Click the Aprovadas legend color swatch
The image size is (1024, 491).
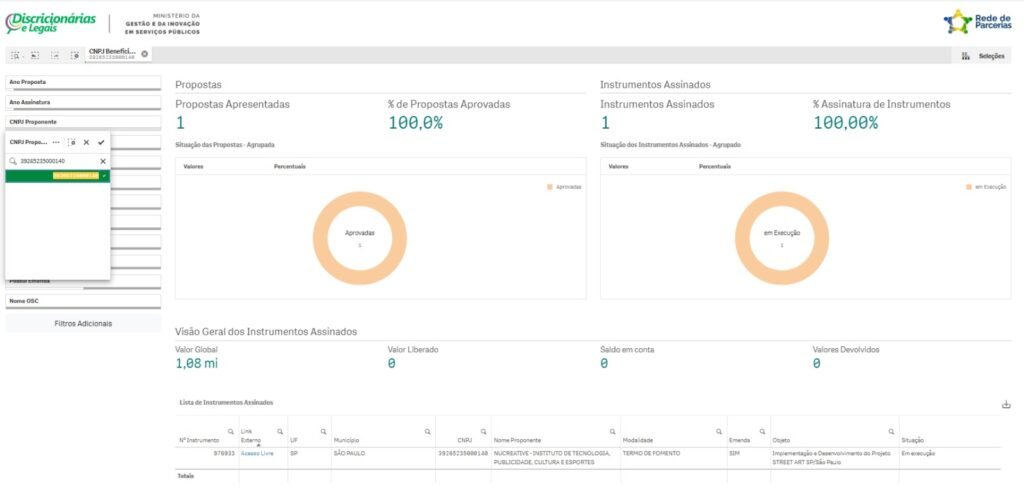click(550, 187)
